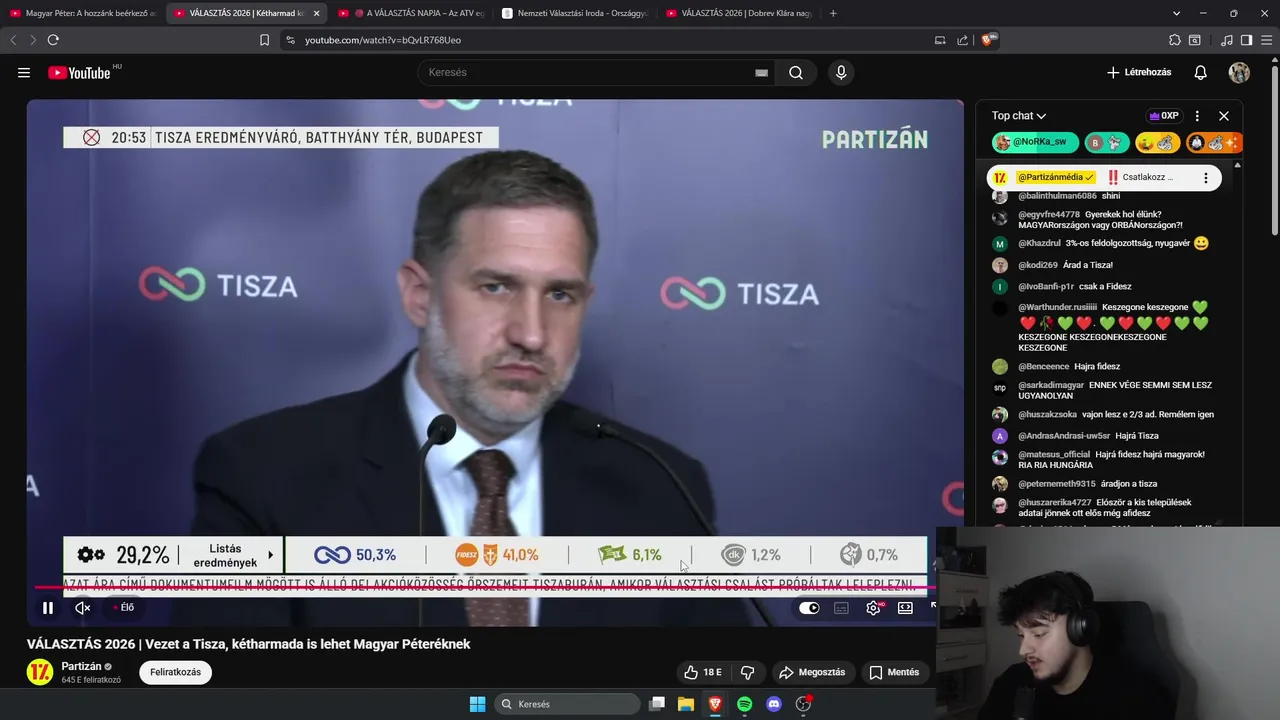Click the Windows taskbar Keresés search box
Screen dimensions: 1280x720
point(568,704)
